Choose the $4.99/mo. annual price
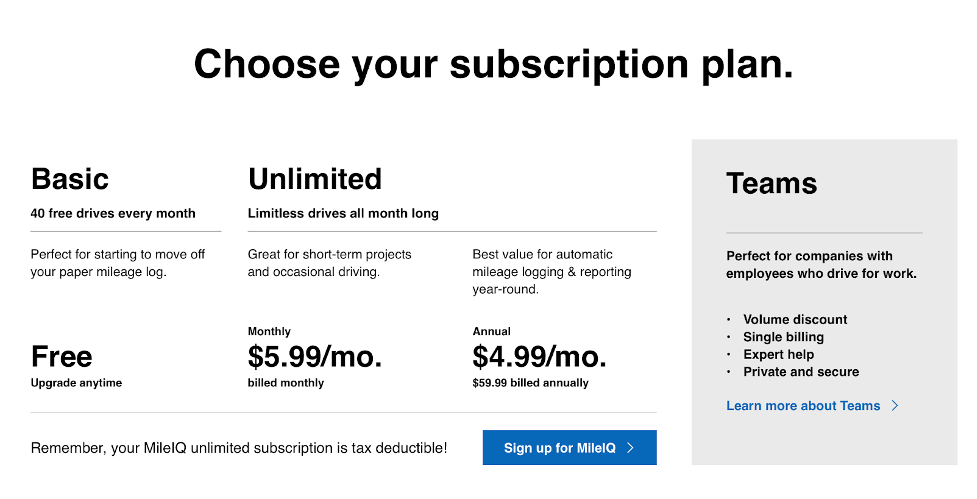The height and width of the screenshot is (499, 977). [x=539, y=356]
